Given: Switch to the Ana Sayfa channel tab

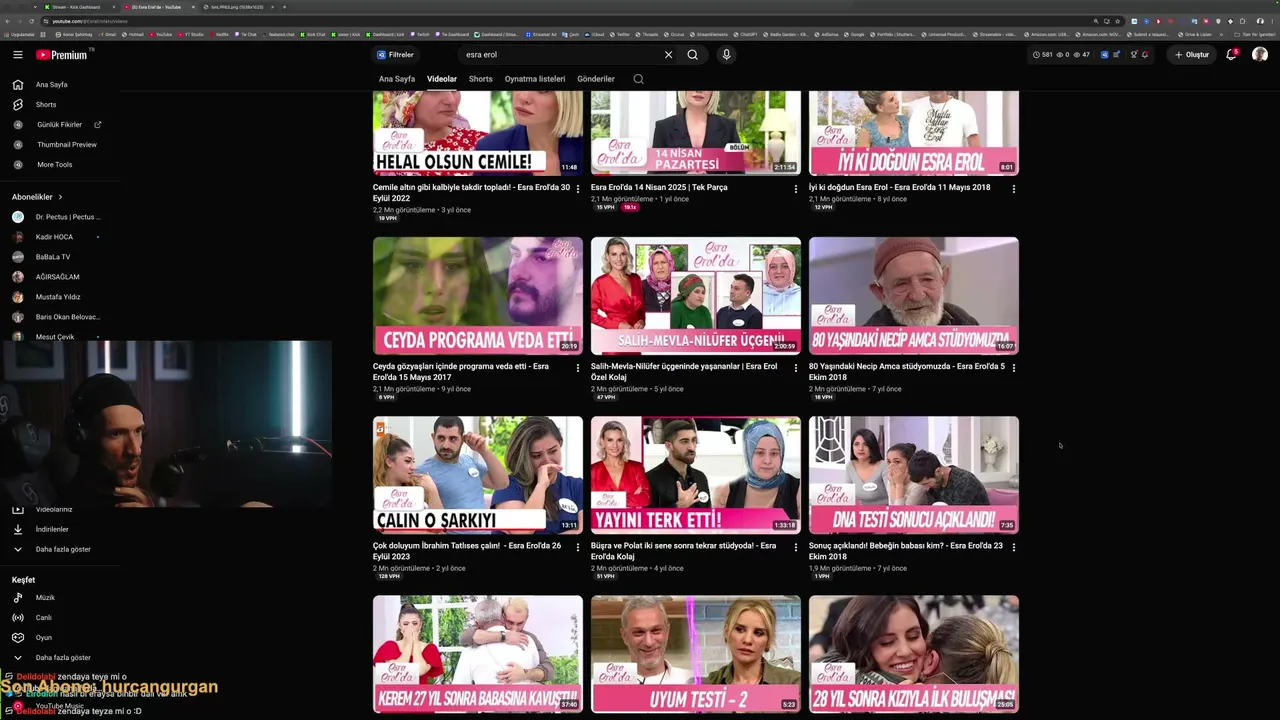Looking at the screenshot, I should (397, 79).
